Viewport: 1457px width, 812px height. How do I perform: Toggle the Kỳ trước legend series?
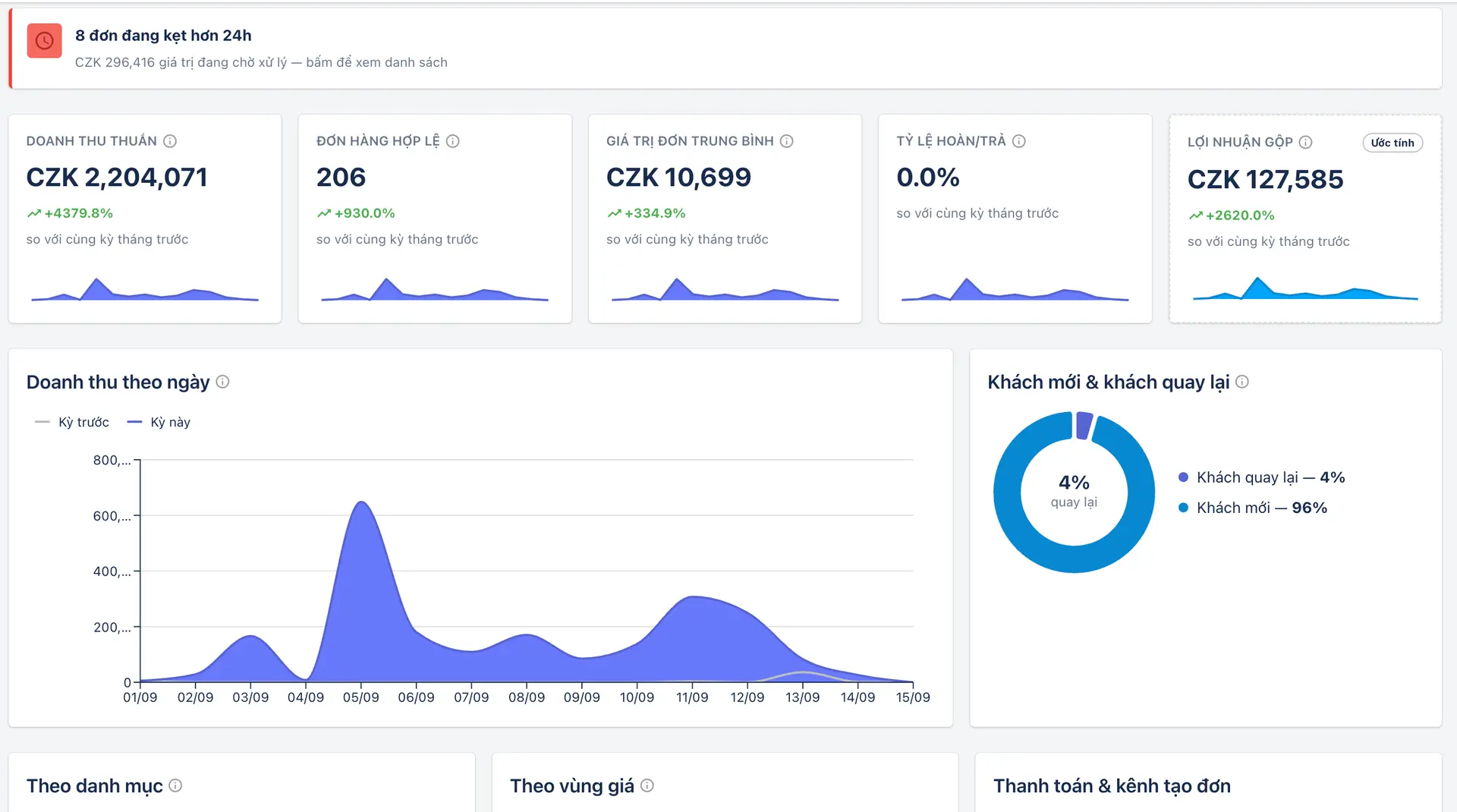pos(72,422)
